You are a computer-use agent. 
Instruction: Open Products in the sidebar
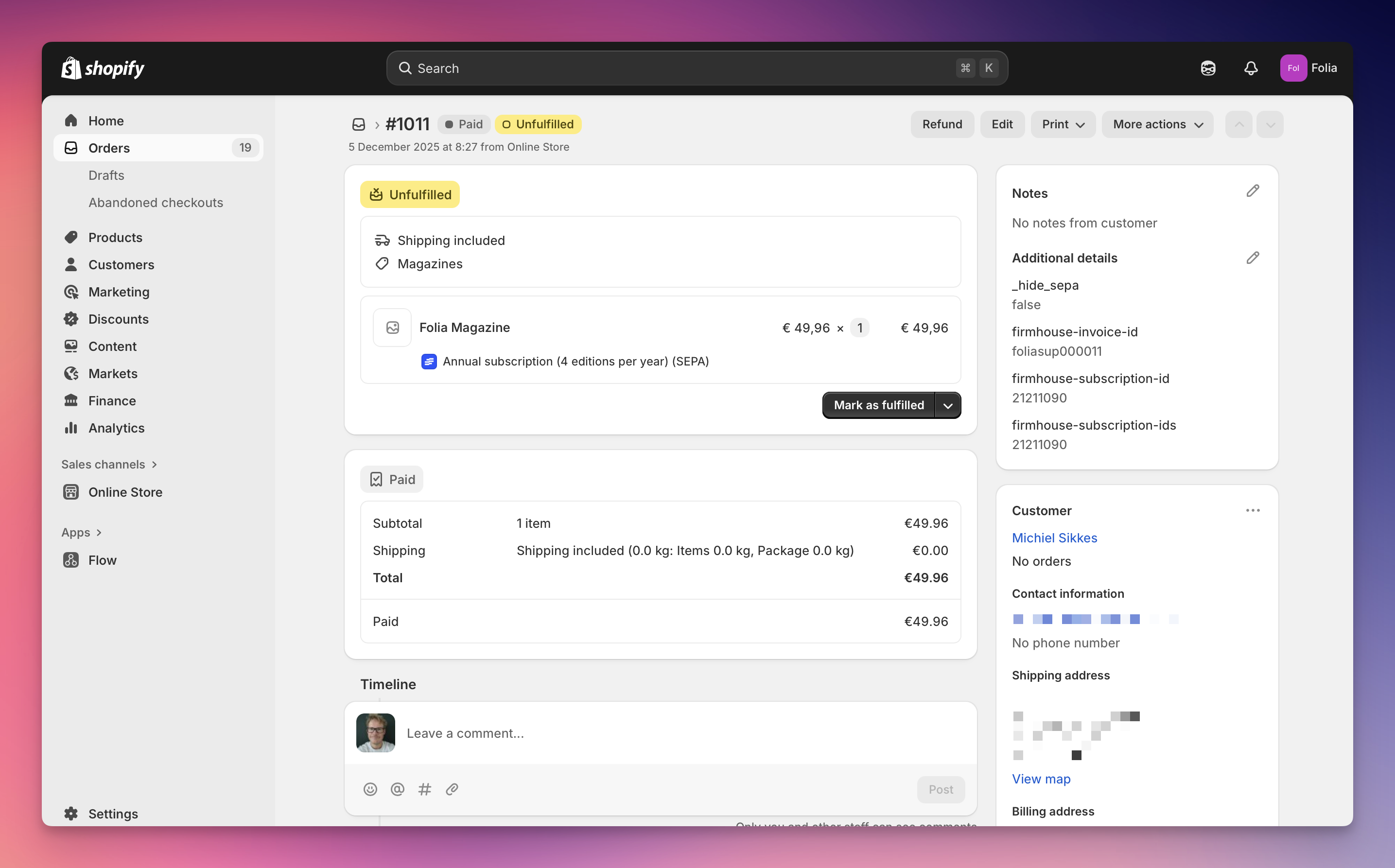115,238
